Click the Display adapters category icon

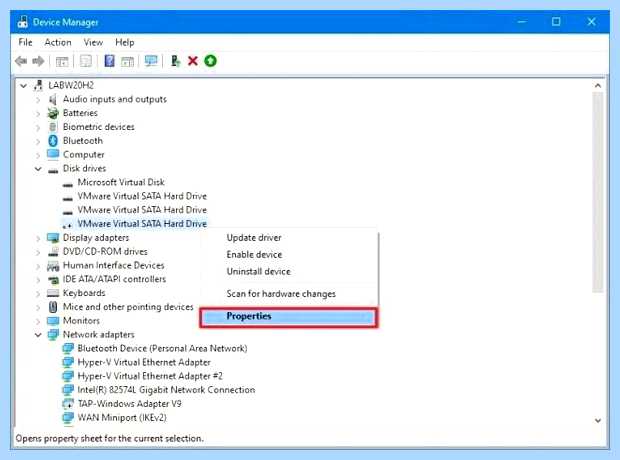[x=53, y=238]
